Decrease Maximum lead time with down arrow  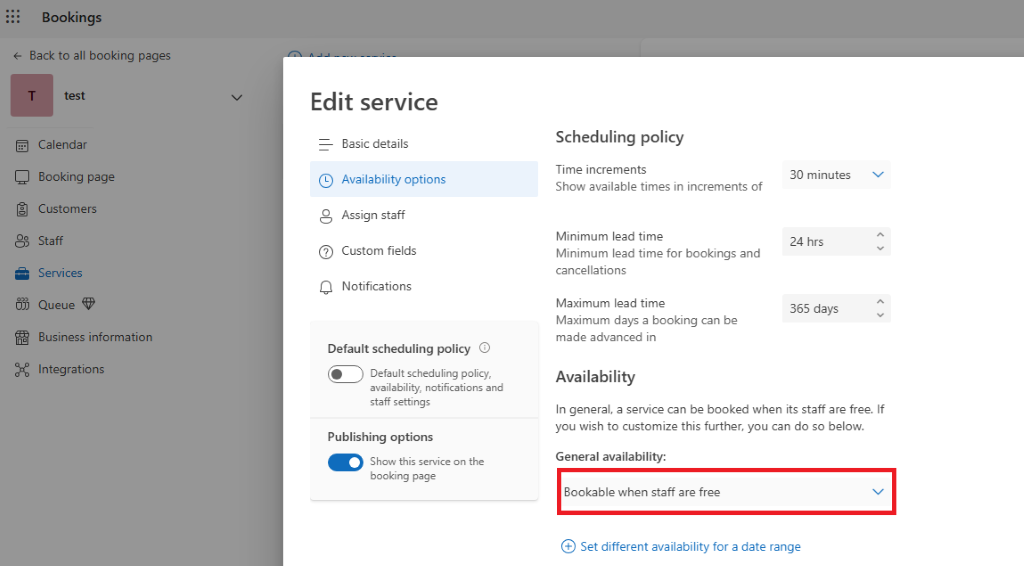click(x=880, y=315)
